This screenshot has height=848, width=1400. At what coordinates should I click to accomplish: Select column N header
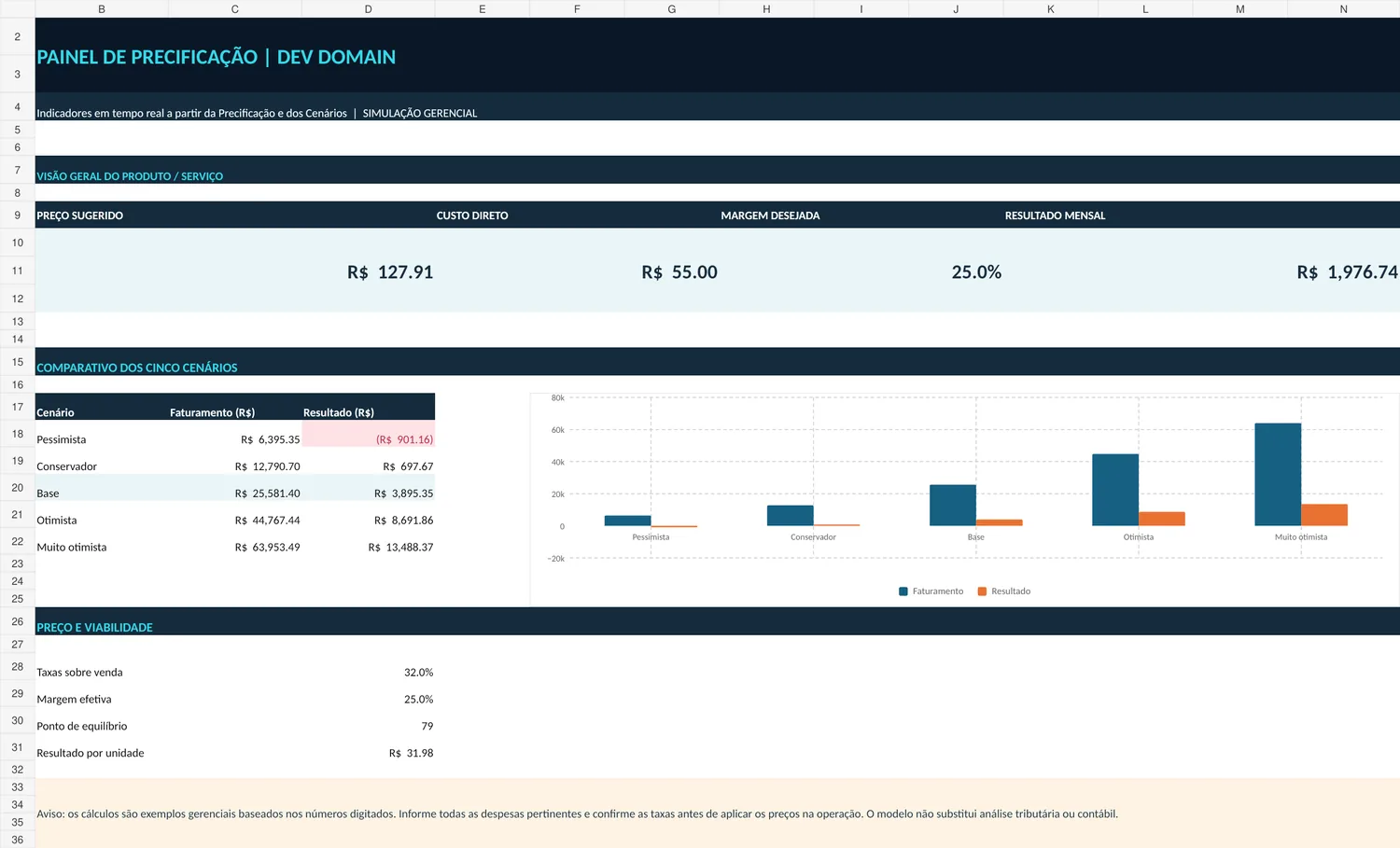pos(1343,8)
